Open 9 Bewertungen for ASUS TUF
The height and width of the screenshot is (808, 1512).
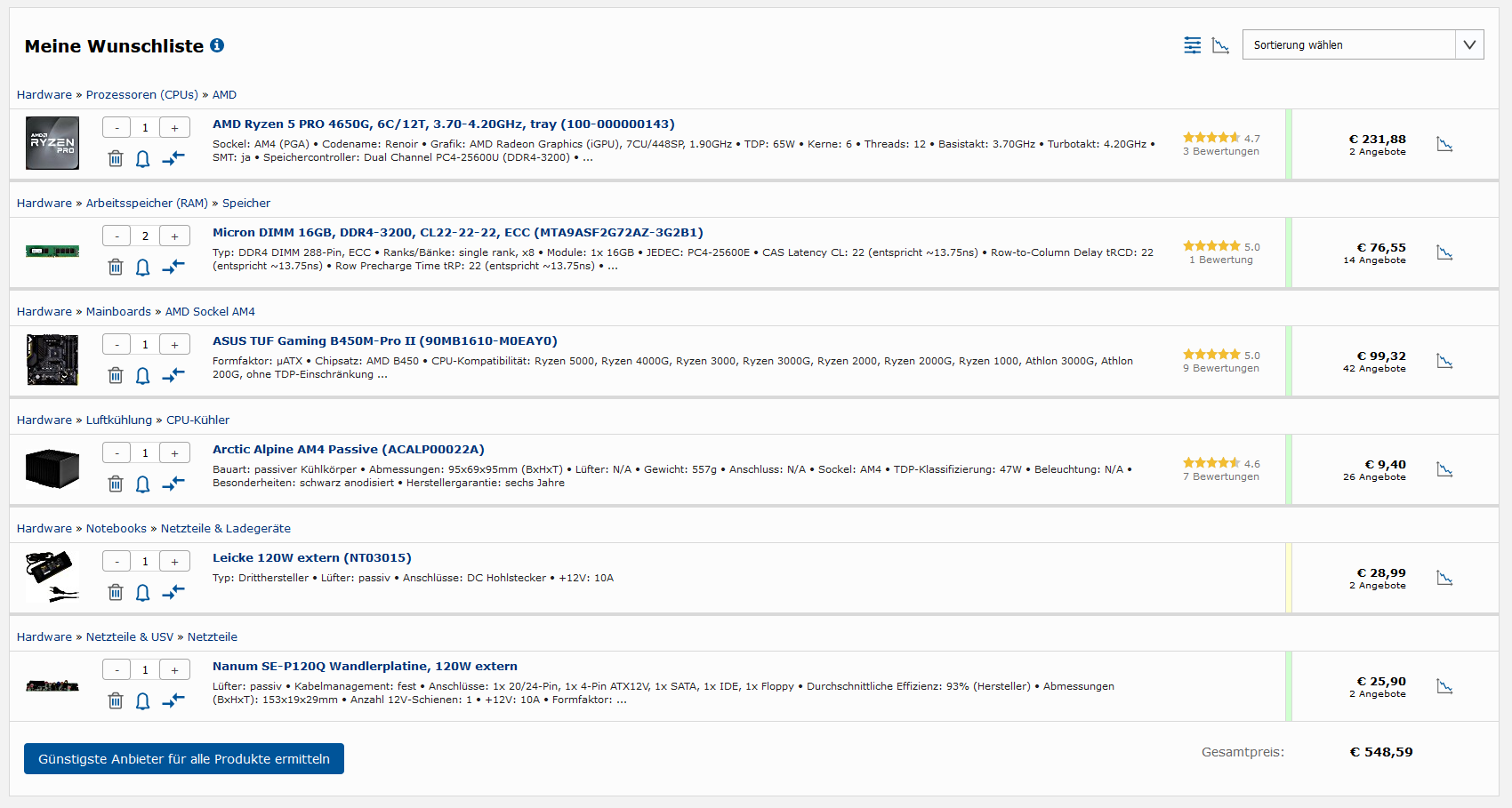[1220, 368]
